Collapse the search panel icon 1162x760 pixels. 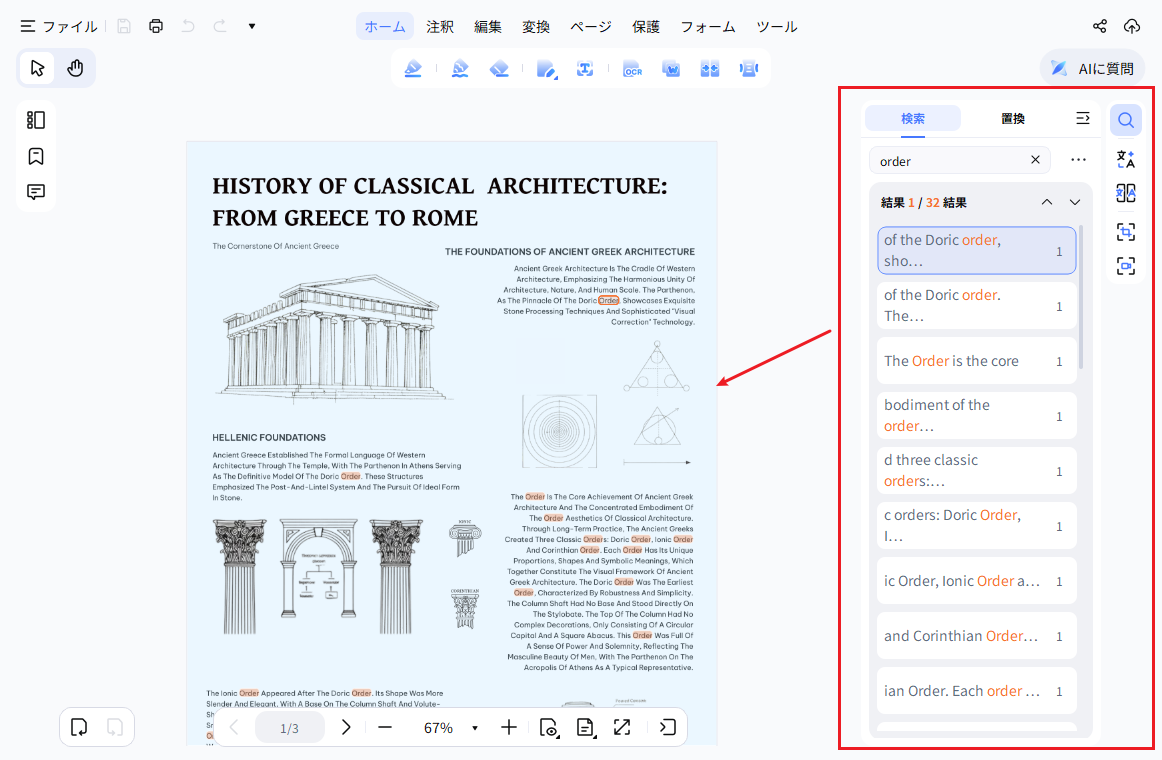point(1083,119)
